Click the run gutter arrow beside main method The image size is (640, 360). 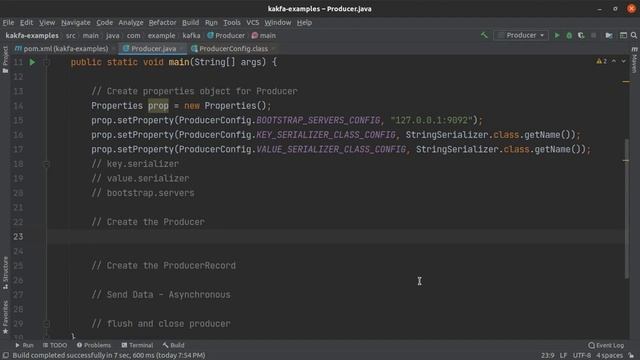click(x=32, y=62)
